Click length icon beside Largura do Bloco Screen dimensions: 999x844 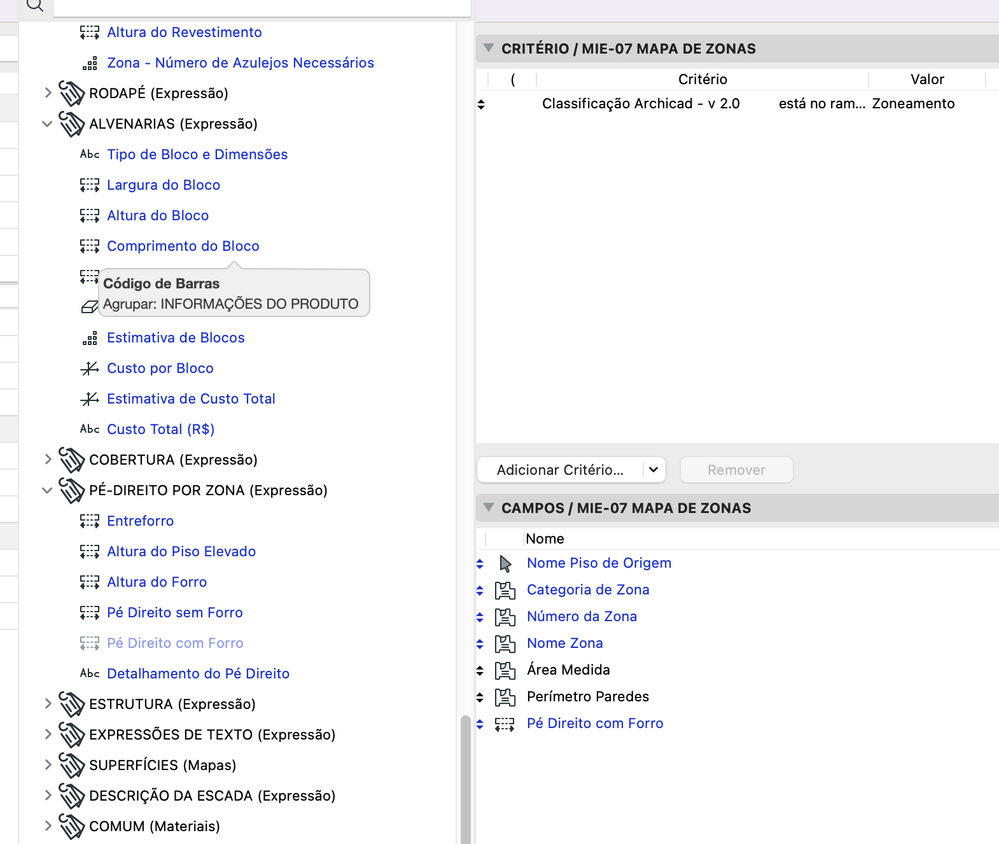pos(89,185)
